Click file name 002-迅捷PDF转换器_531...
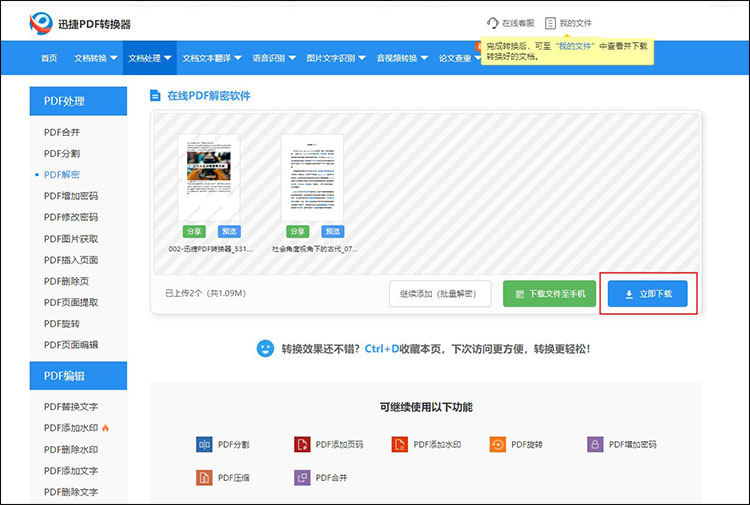 (x=210, y=249)
